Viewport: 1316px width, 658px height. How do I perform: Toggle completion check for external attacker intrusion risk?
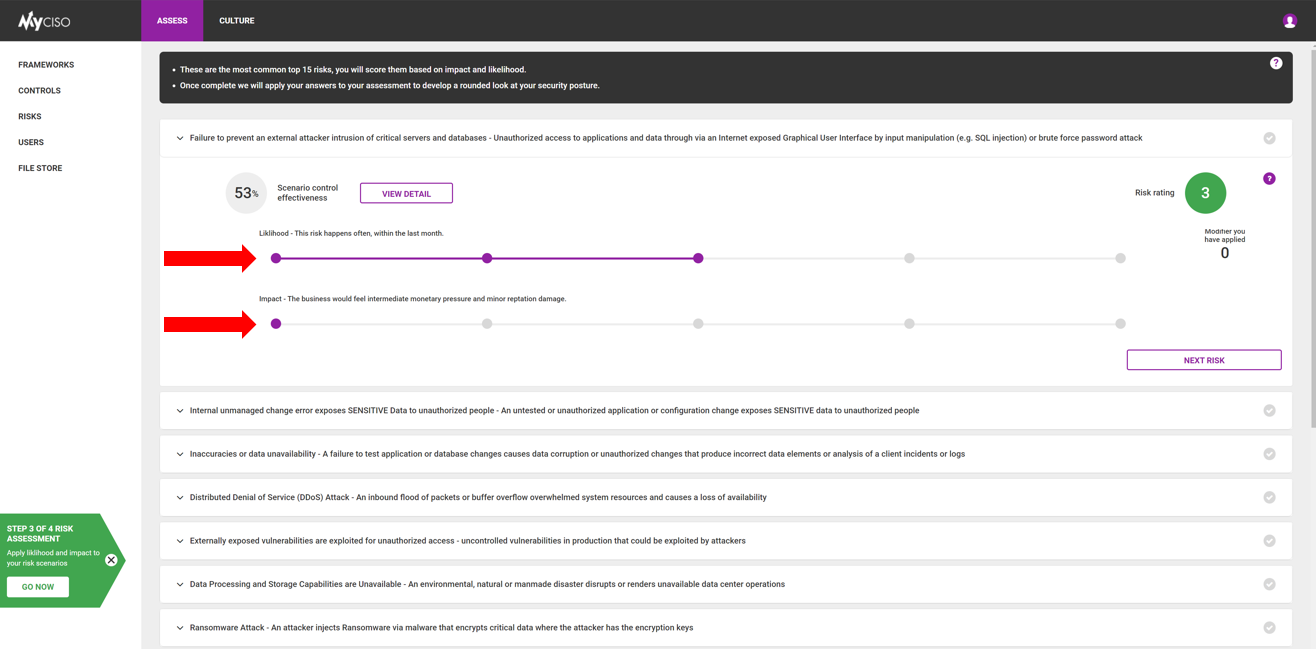click(1269, 138)
